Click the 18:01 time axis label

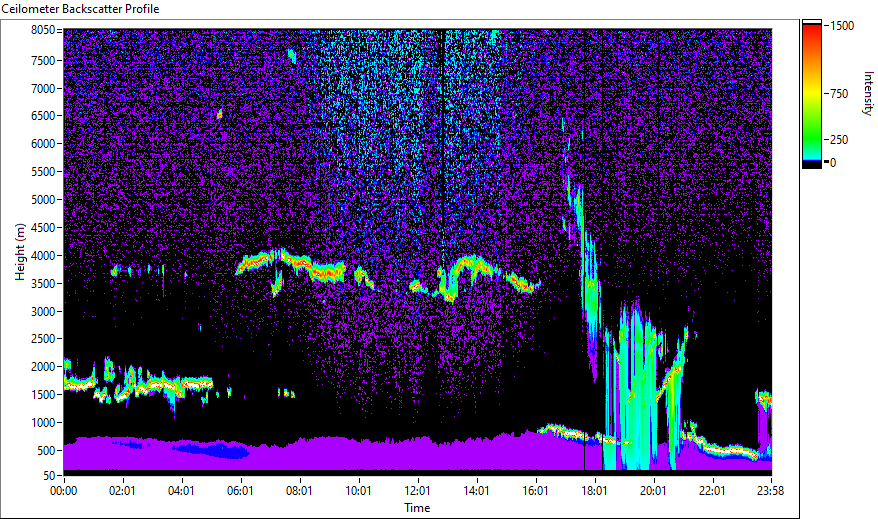point(594,491)
